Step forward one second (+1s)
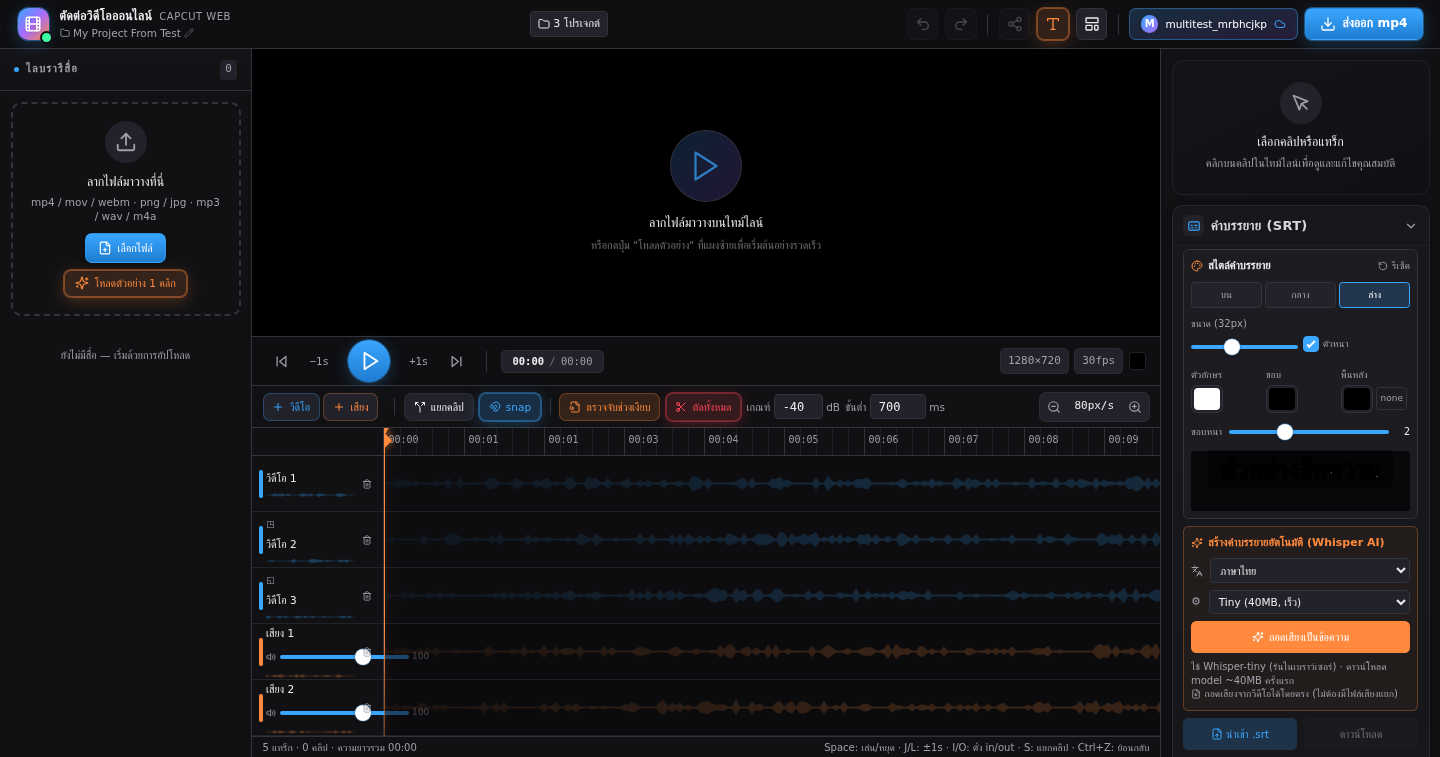The image size is (1440, 757). point(418,361)
